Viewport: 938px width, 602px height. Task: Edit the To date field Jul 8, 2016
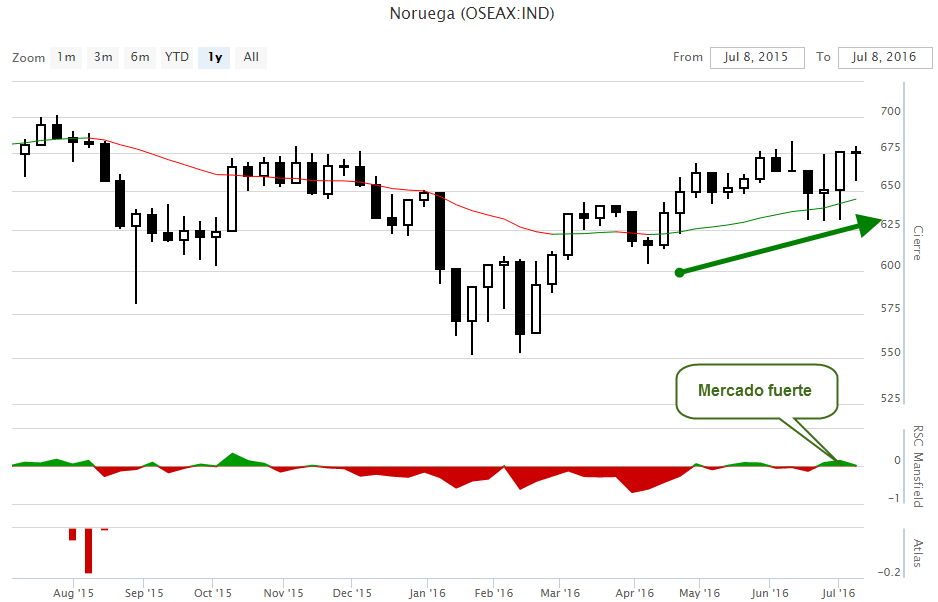point(885,57)
